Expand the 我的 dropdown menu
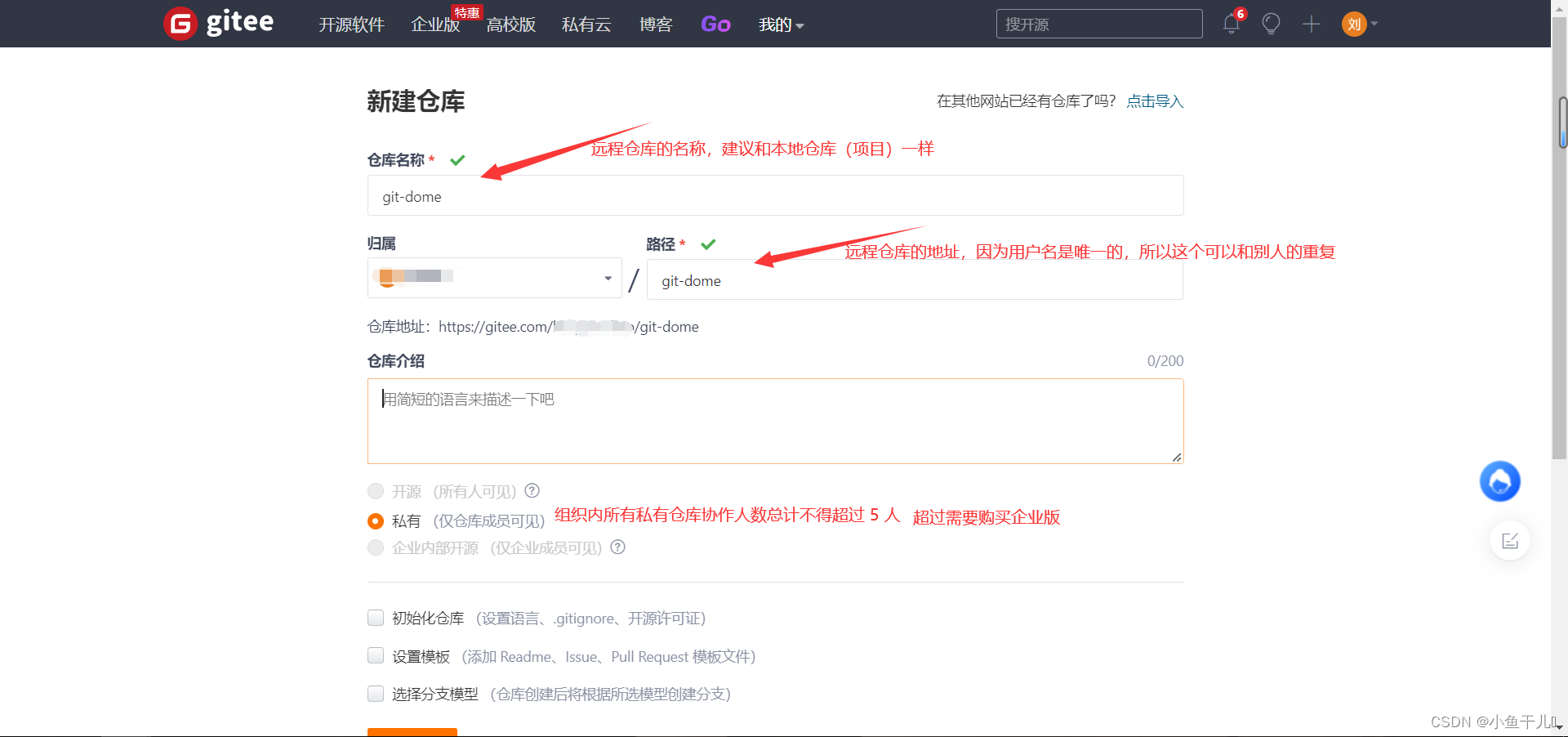Screen dimensions: 1568x737 click(x=781, y=25)
